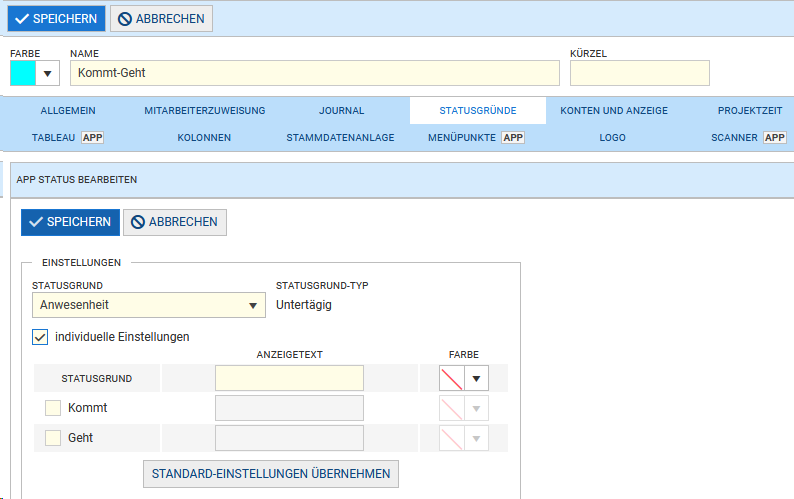The image size is (794, 499).
Task: Open the Konten und Anzeige tab
Action: click(x=614, y=110)
